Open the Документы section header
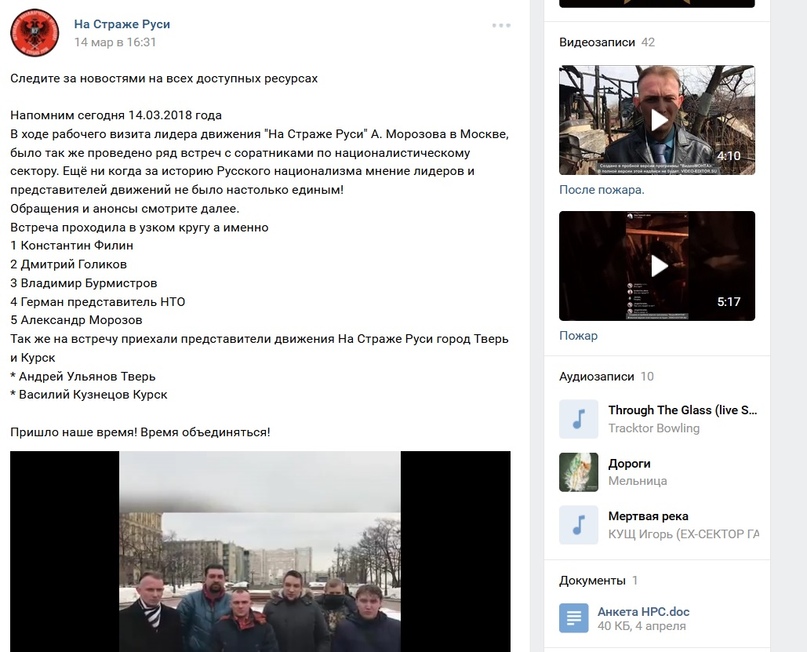This screenshot has height=652, width=807. tap(592, 580)
